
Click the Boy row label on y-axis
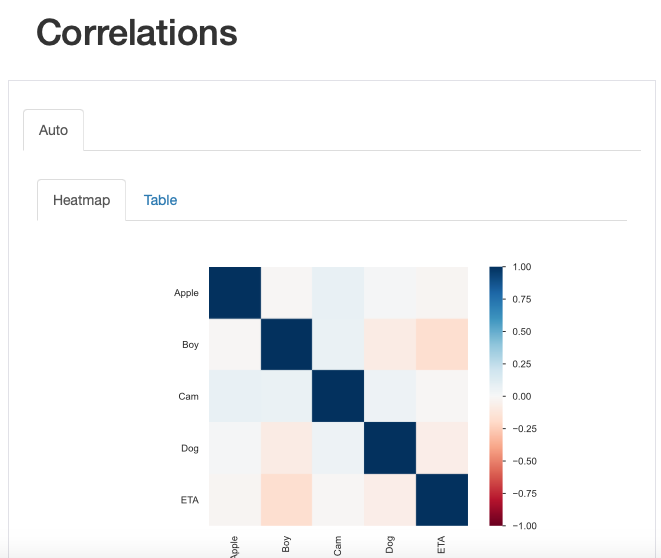click(190, 345)
